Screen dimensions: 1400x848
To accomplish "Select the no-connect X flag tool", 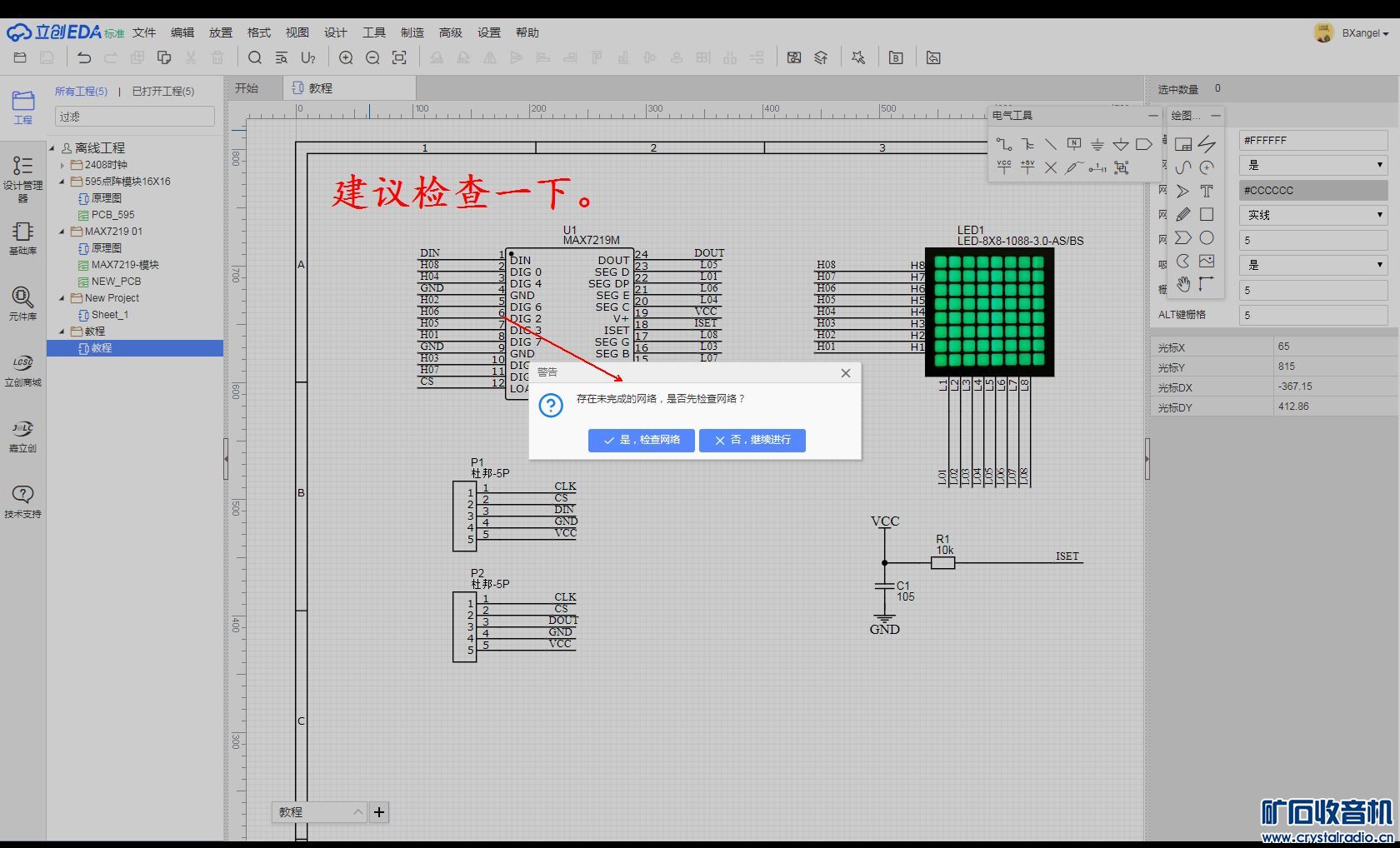I will (1051, 167).
